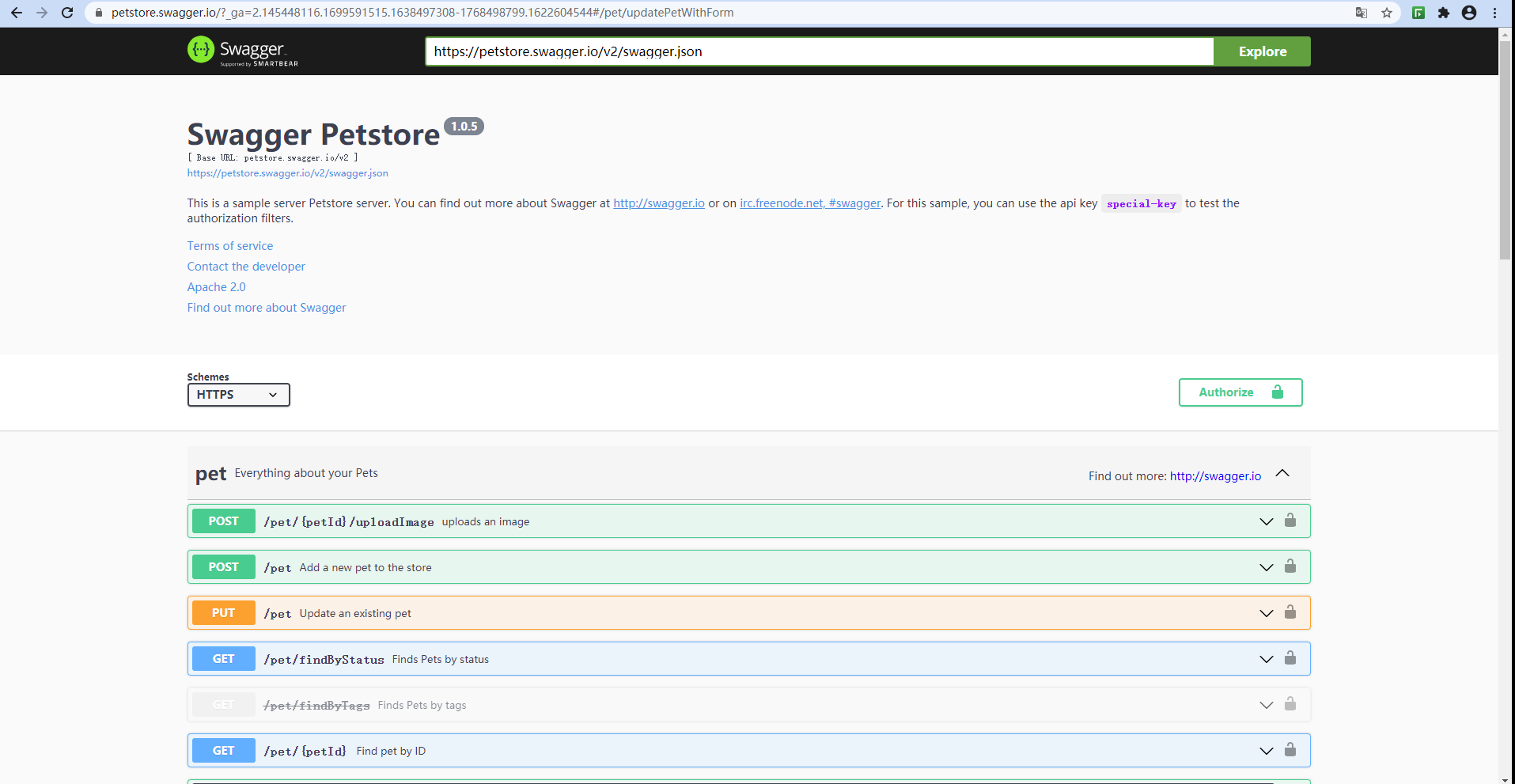Viewport: 1515px width, 784px height.
Task: Click lock icon on GET /pet/{petId} row
Action: coord(1290,750)
